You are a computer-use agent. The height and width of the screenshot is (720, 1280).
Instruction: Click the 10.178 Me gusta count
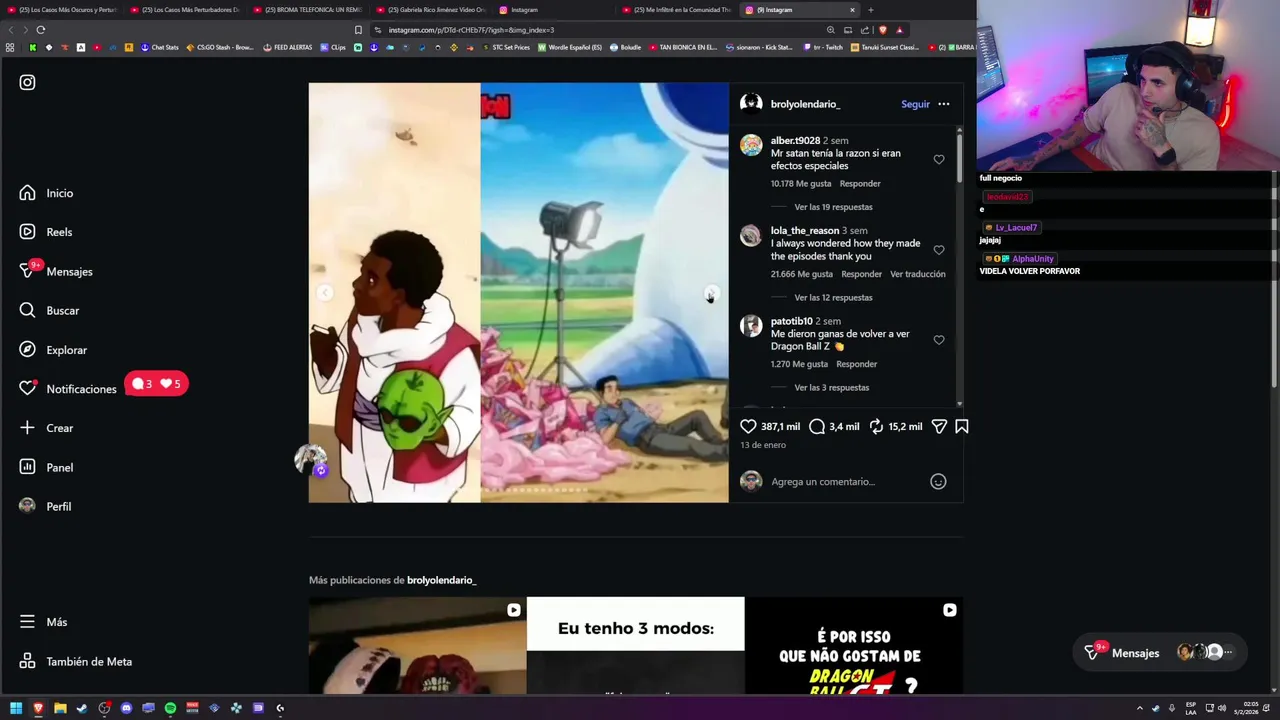click(801, 184)
